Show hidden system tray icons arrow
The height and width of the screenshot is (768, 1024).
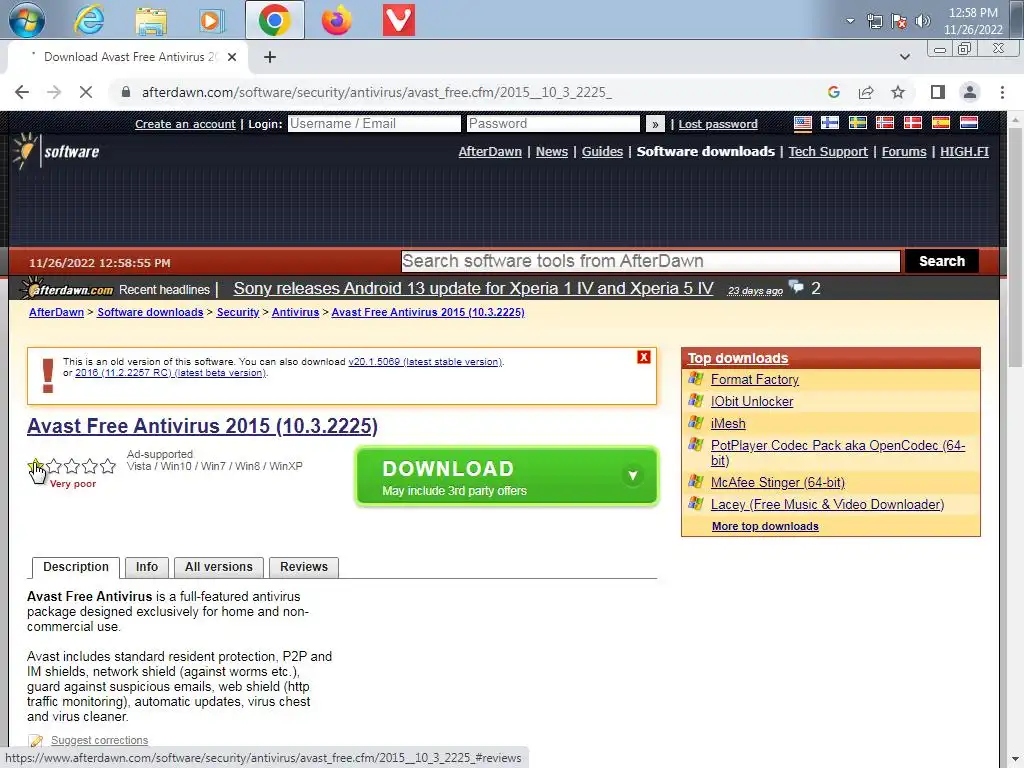point(850,21)
